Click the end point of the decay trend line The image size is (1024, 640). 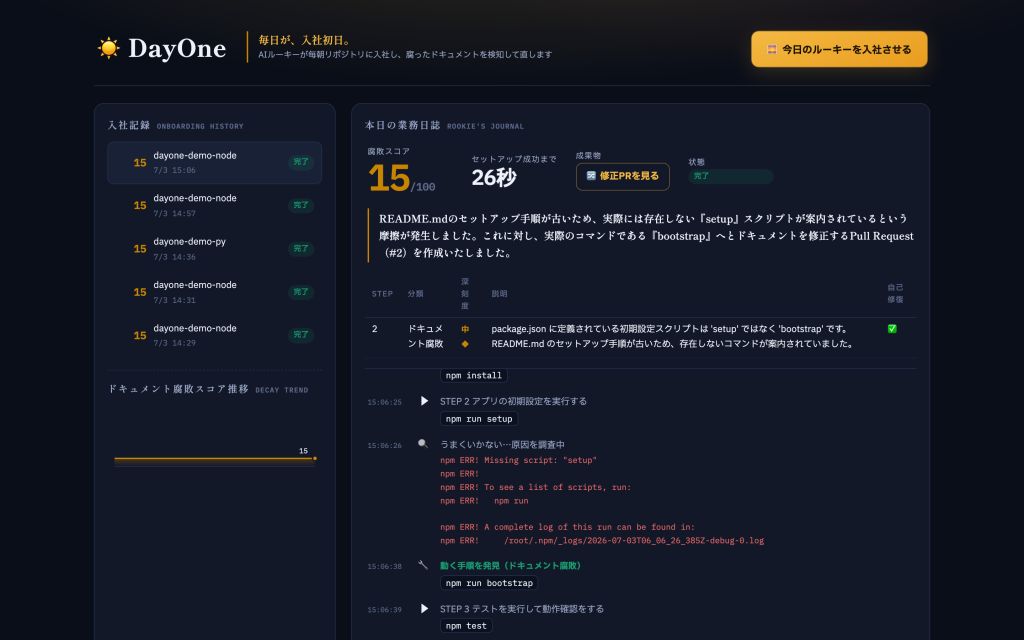(x=315, y=458)
